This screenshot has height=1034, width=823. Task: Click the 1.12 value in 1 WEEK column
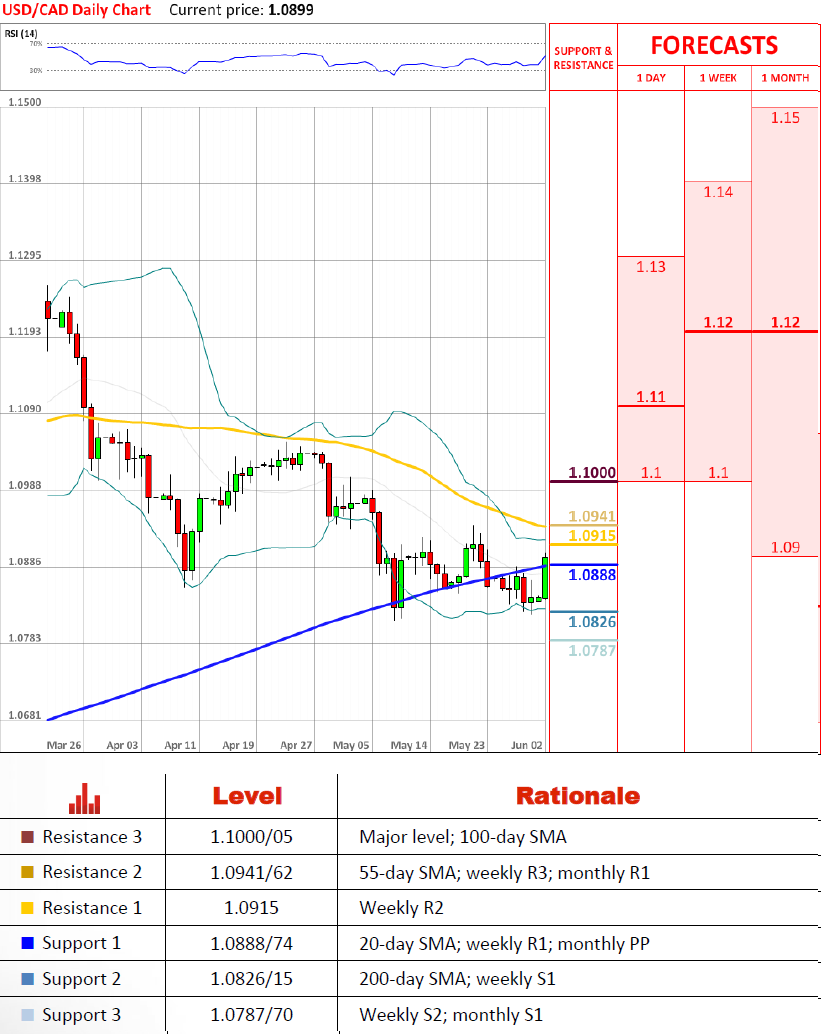click(717, 322)
